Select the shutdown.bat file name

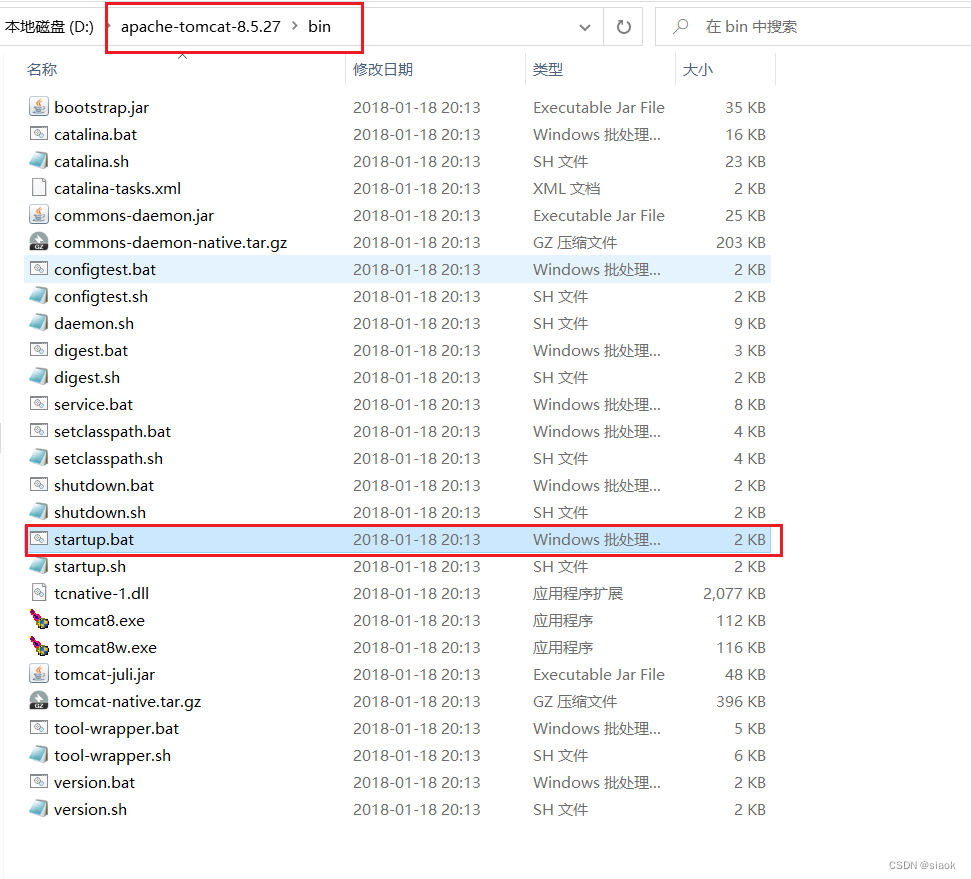point(104,486)
